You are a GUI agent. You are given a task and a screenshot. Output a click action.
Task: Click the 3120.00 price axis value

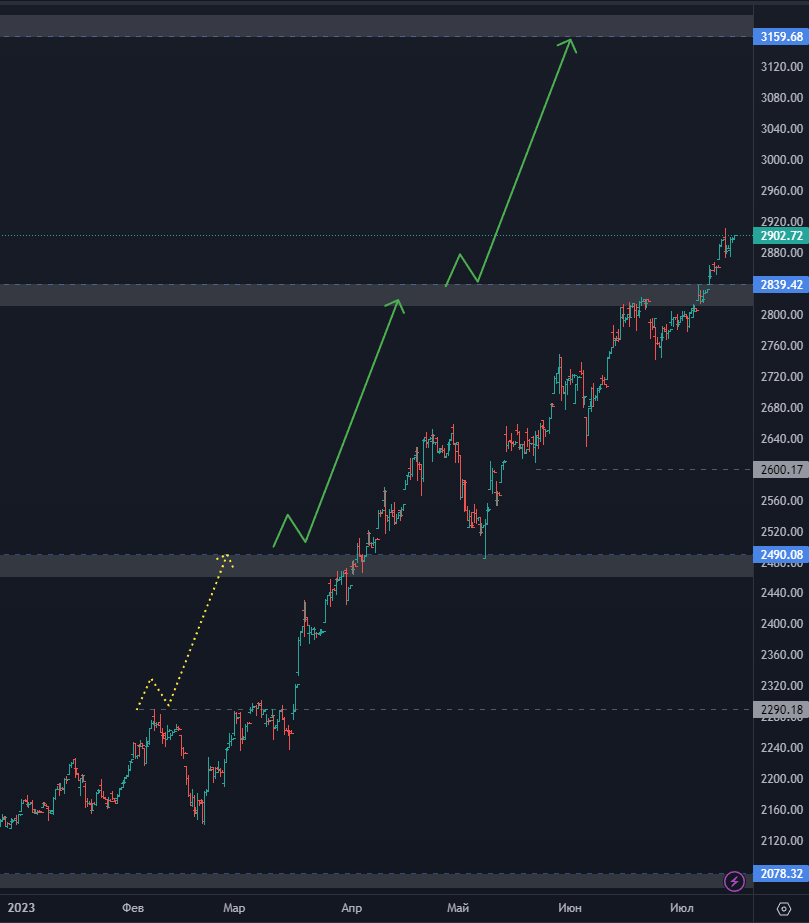(781, 67)
